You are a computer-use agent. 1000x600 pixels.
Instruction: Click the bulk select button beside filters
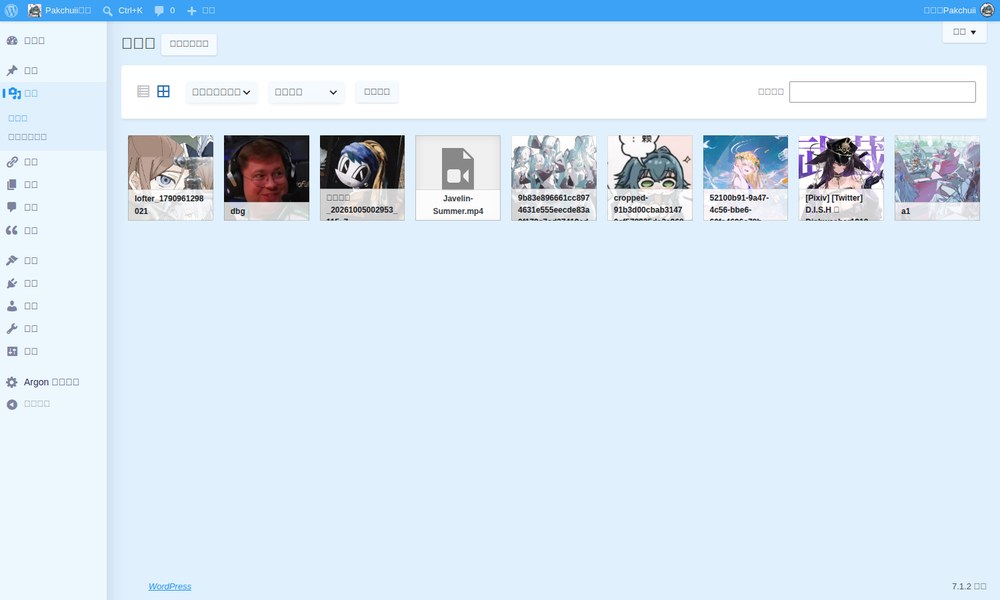377,92
